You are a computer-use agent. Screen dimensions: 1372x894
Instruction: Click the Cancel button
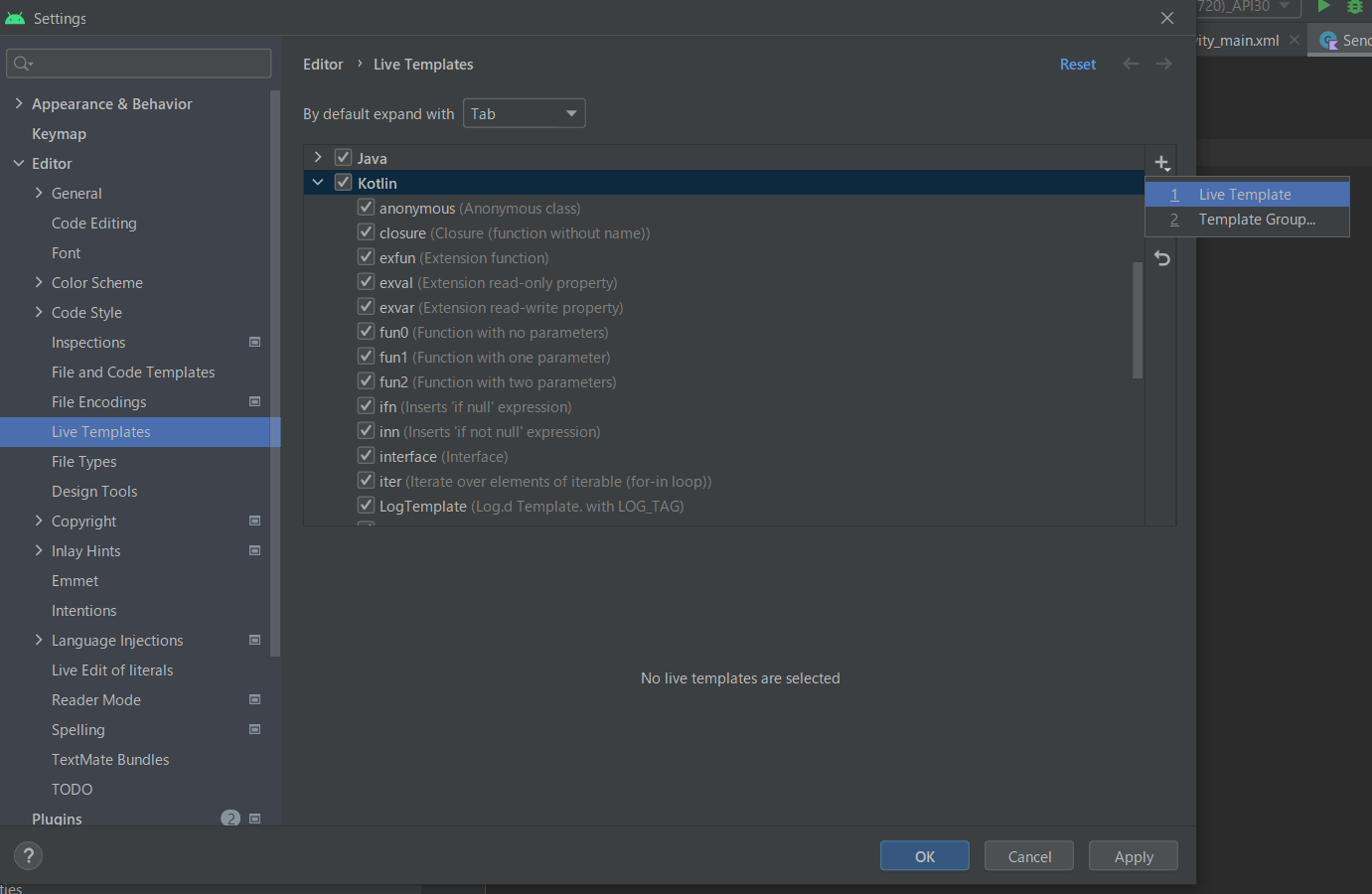click(1029, 856)
